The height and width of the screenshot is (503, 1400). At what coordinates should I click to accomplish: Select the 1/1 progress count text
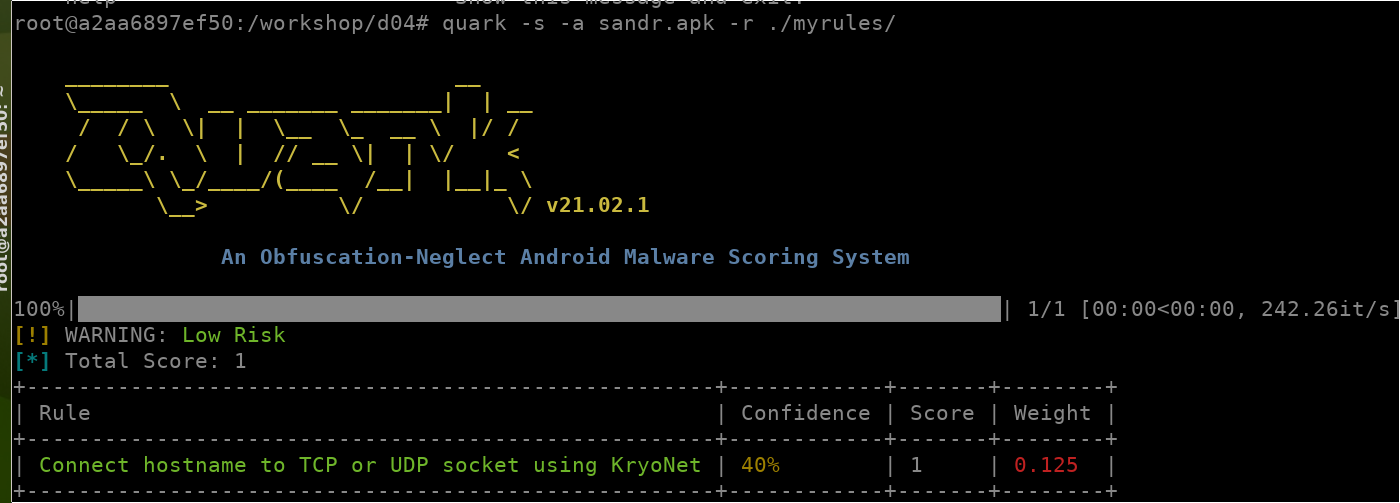1048,309
